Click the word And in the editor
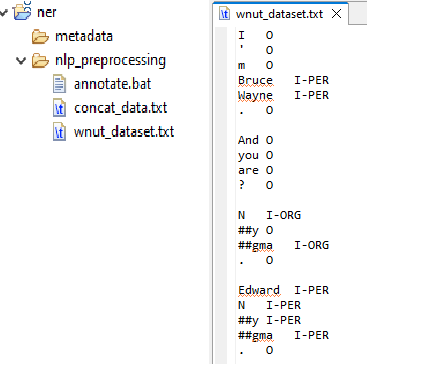The image size is (434, 366). coord(248,140)
